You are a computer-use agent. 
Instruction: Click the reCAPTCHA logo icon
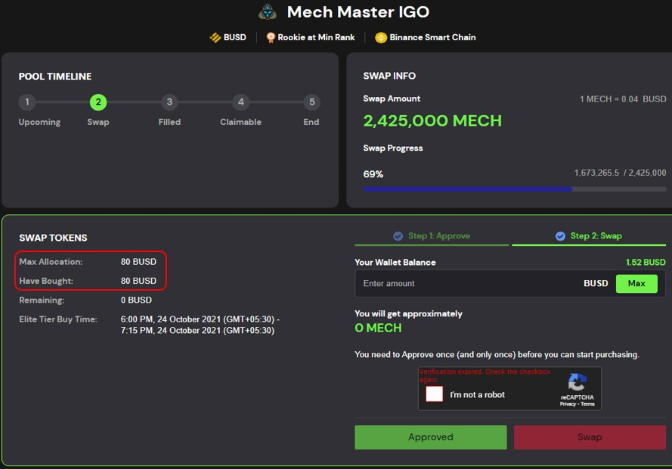click(577, 382)
